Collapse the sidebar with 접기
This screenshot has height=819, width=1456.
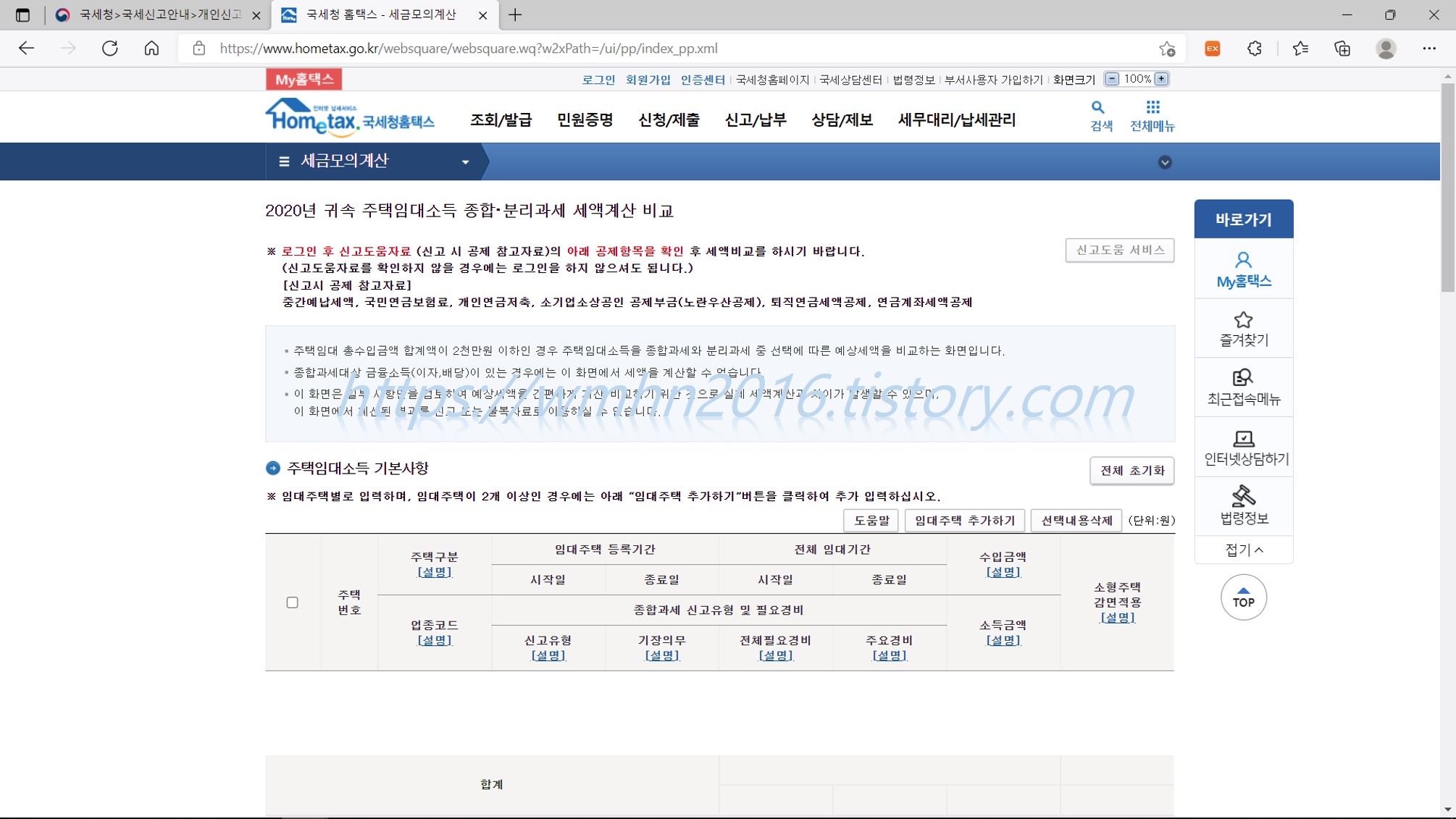pyautogui.click(x=1243, y=550)
